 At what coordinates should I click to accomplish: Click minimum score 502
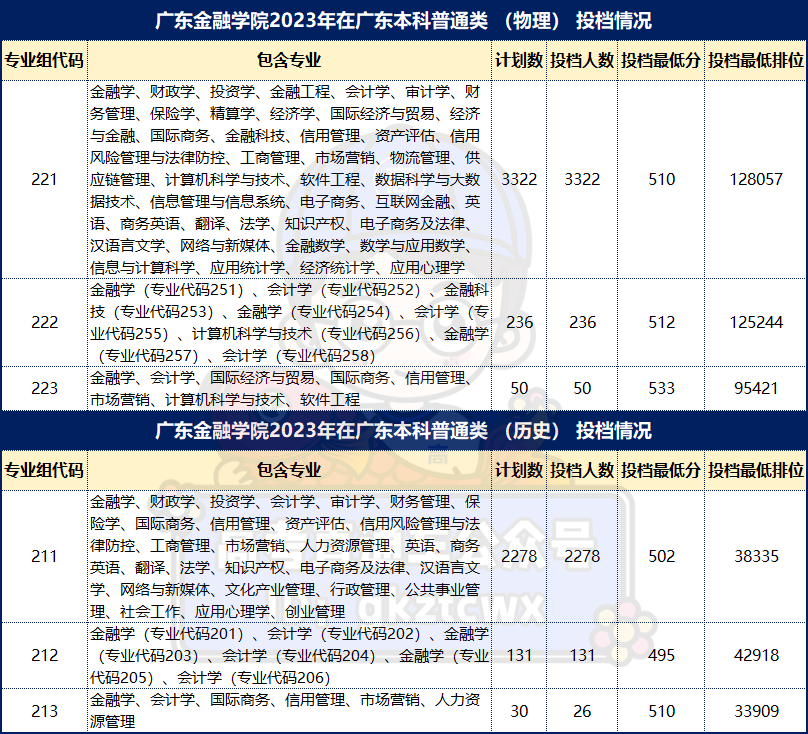[661, 556]
